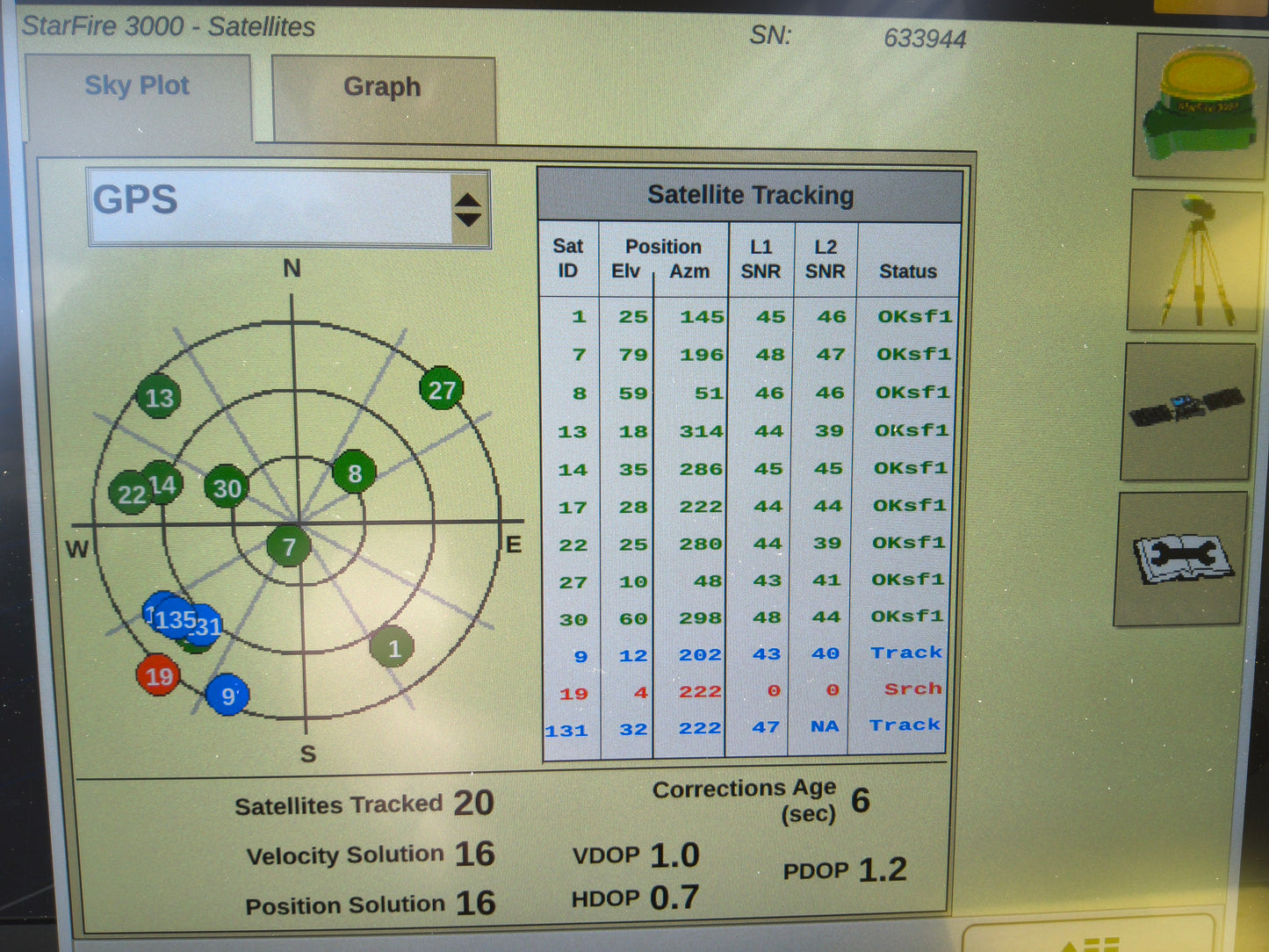Click Sat ID 17 in tracking table
This screenshot has width=1269, height=952.
[x=573, y=508]
